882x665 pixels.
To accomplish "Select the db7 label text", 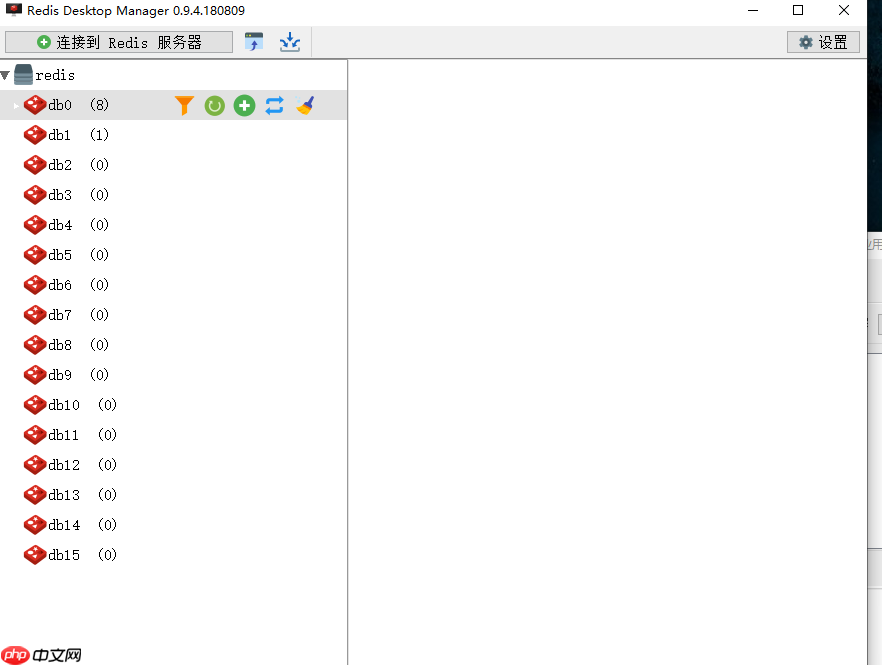I will coord(60,315).
